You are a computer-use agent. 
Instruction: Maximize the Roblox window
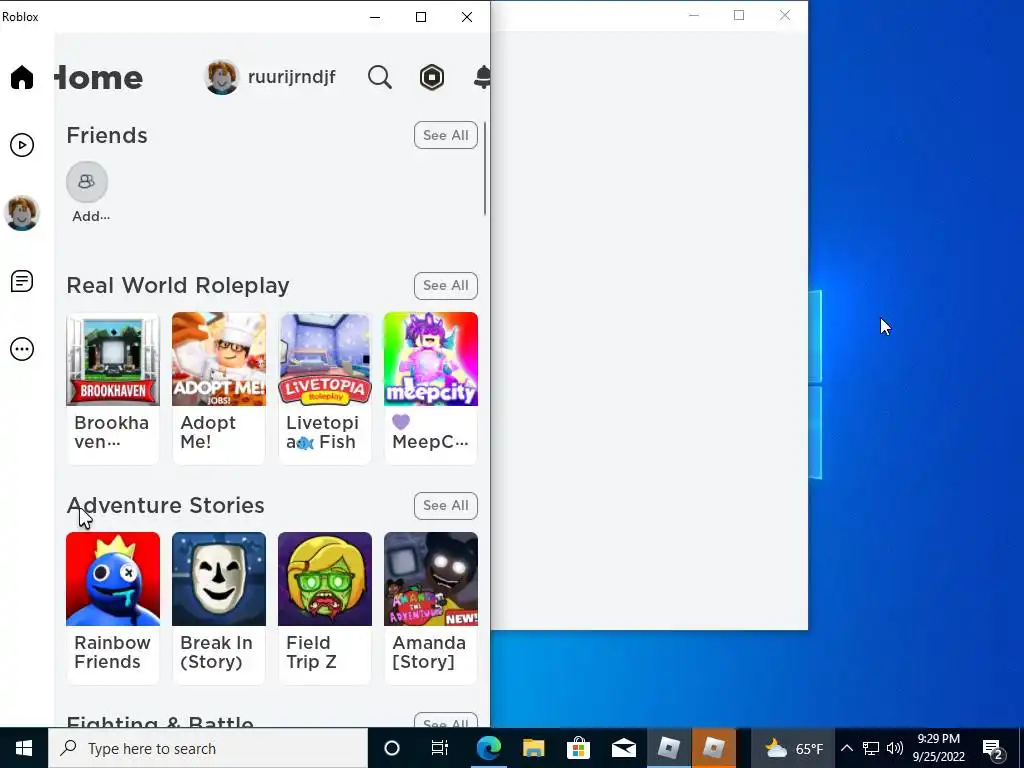point(421,17)
